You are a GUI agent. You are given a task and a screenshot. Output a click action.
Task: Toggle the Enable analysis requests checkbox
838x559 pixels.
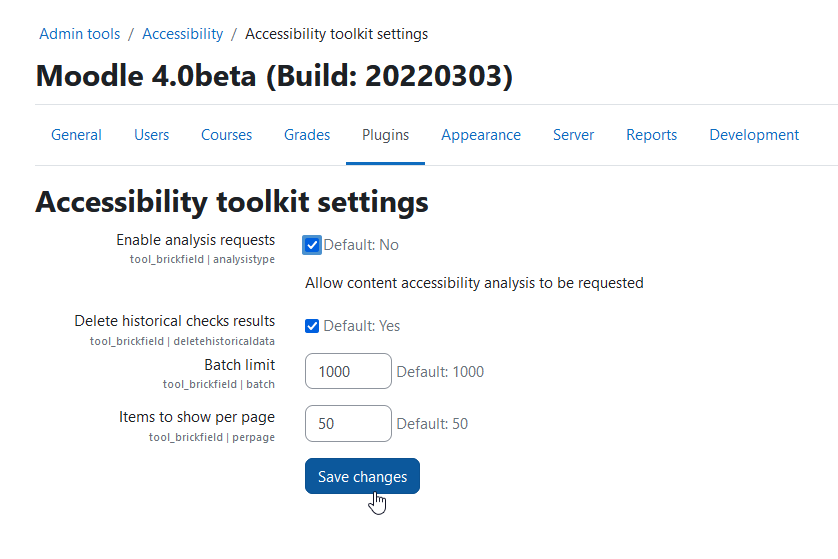[x=312, y=245]
